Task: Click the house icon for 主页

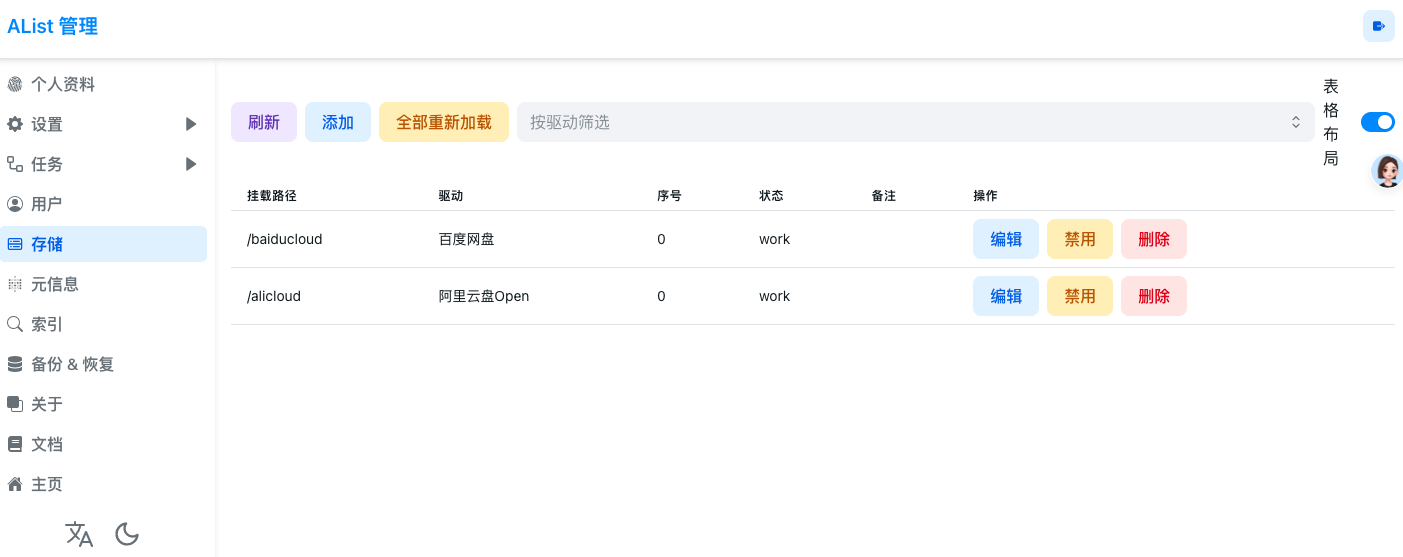Action: pyautogui.click(x=15, y=484)
